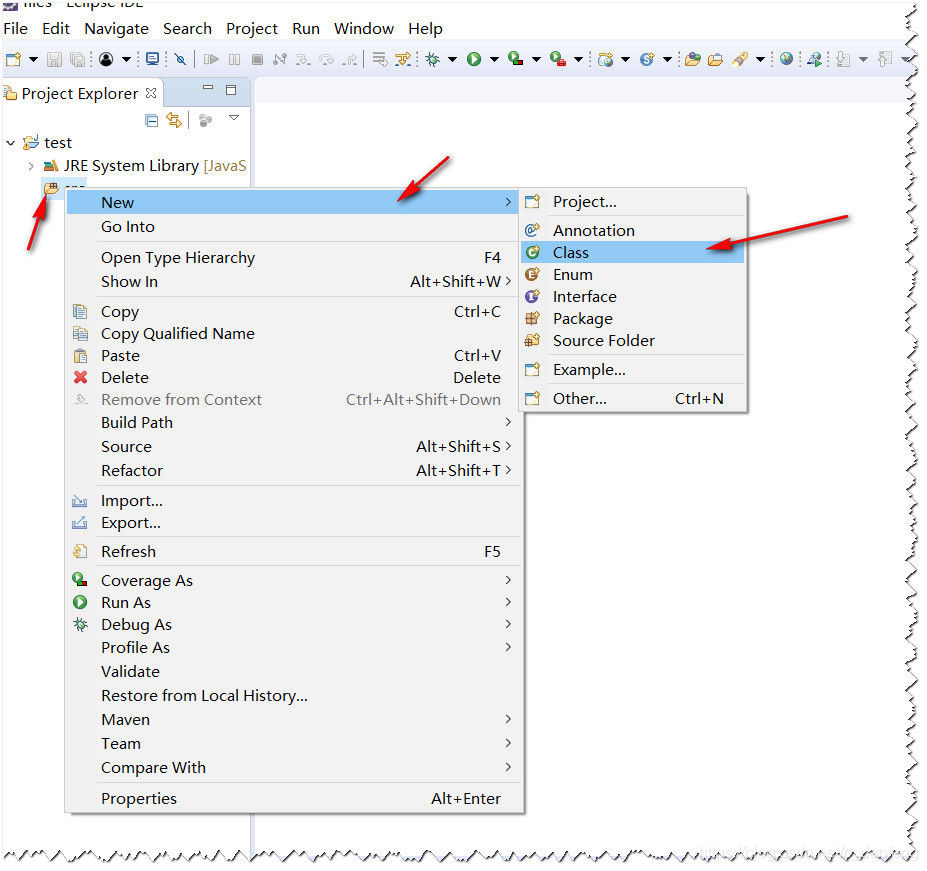Click Collapse All in Project Explorer
The image size is (927, 871).
pos(151,121)
